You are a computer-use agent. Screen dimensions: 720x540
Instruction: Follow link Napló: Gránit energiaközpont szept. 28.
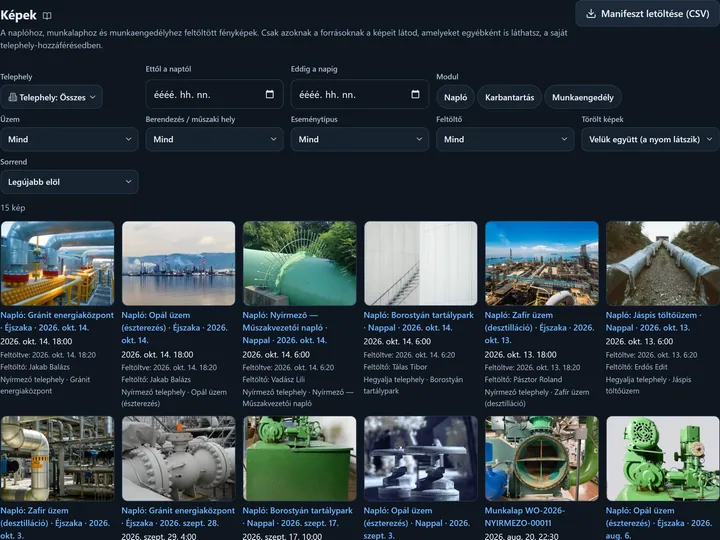(x=178, y=517)
